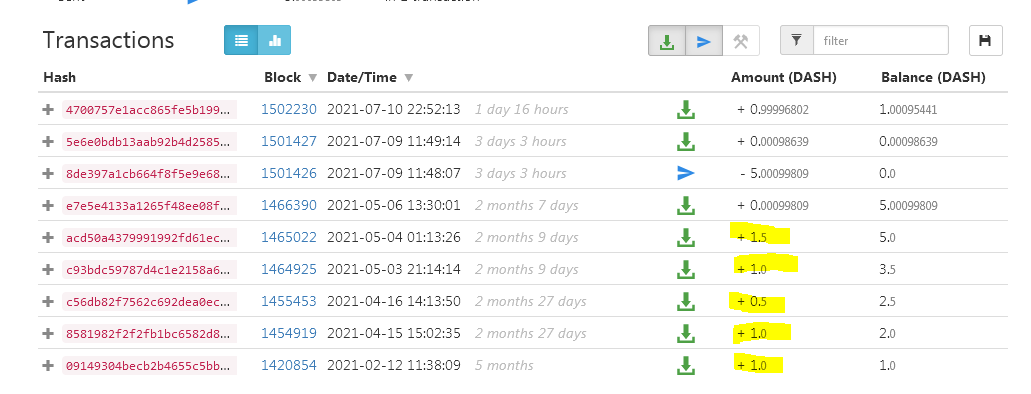The height and width of the screenshot is (394, 1031).
Task: Expand transaction 8de397a1cb664f8f5e9e68 row
Action: [47, 174]
